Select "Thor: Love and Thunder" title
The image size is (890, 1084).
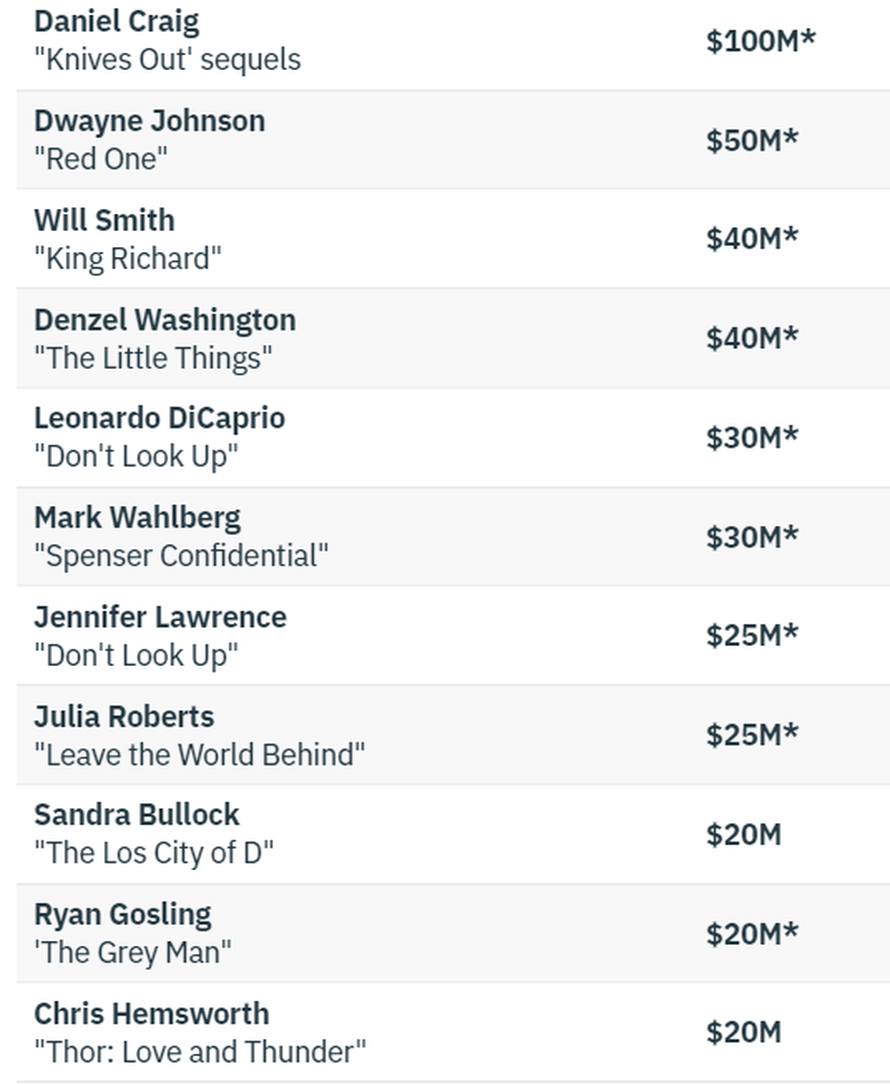tap(200, 1052)
